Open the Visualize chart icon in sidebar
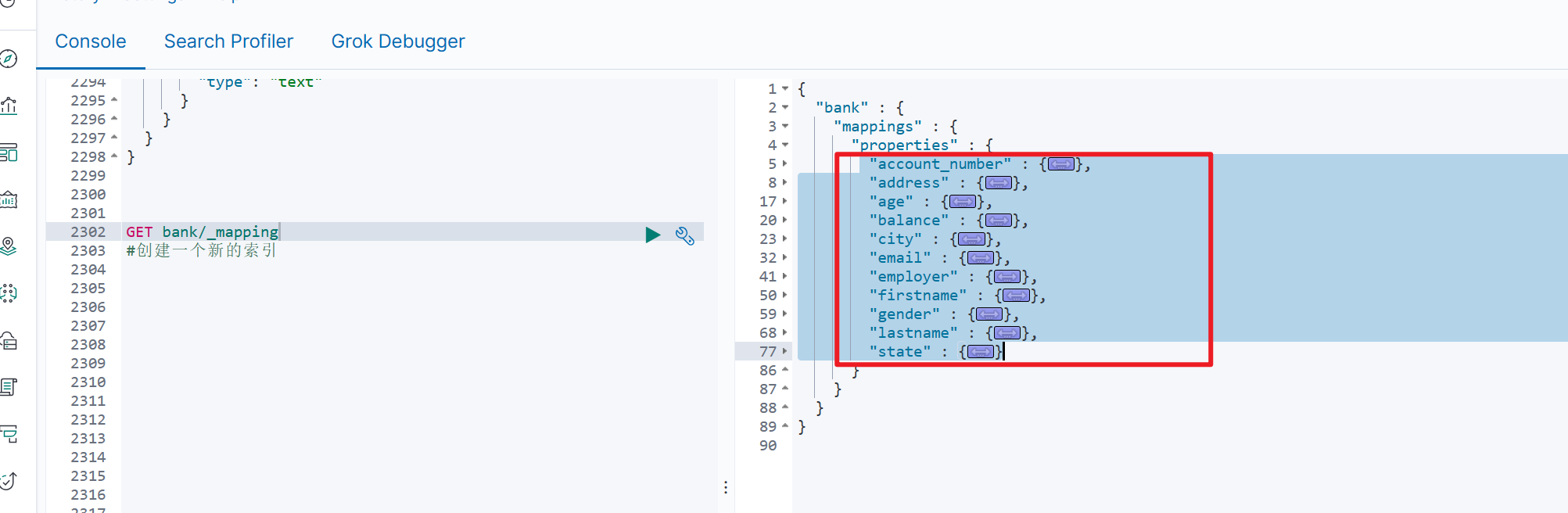 (9, 106)
